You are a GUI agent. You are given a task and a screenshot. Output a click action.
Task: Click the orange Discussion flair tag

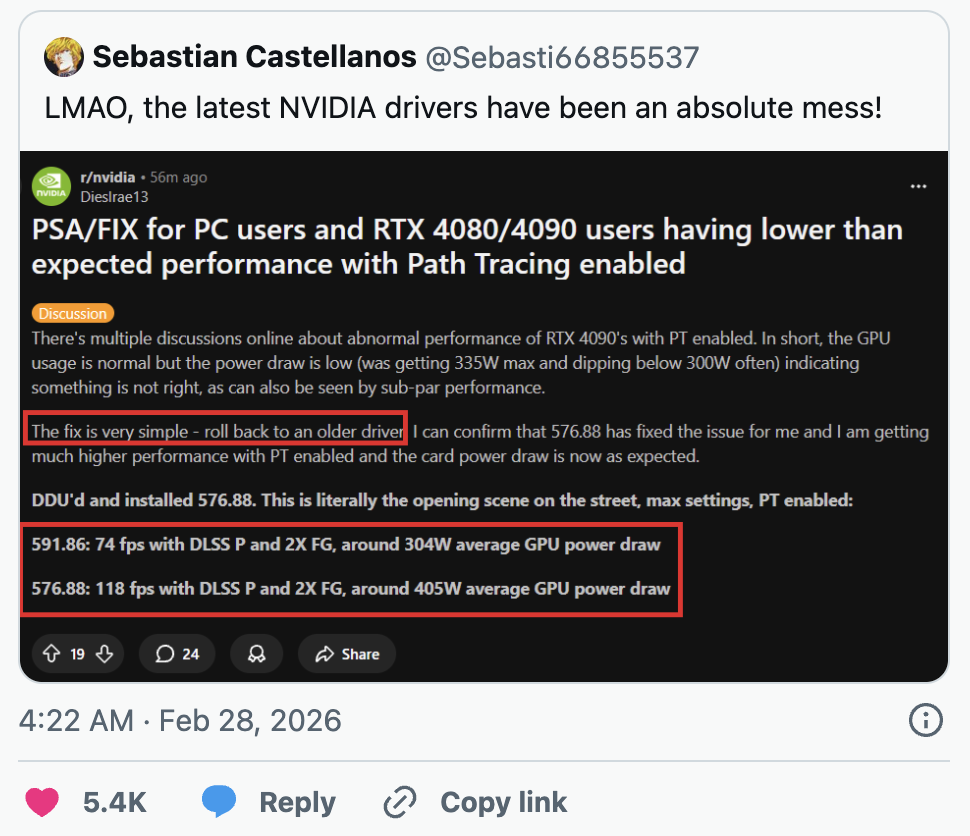tap(72, 313)
